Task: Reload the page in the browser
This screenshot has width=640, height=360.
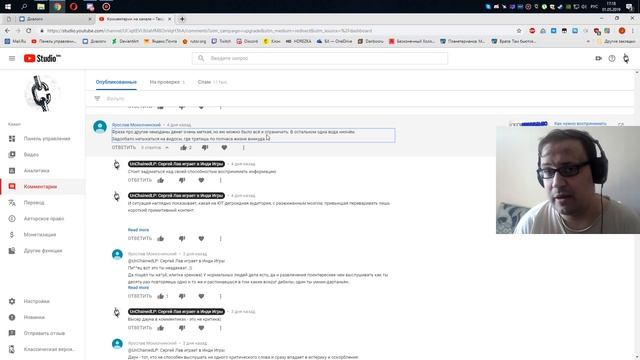Action: (29, 31)
